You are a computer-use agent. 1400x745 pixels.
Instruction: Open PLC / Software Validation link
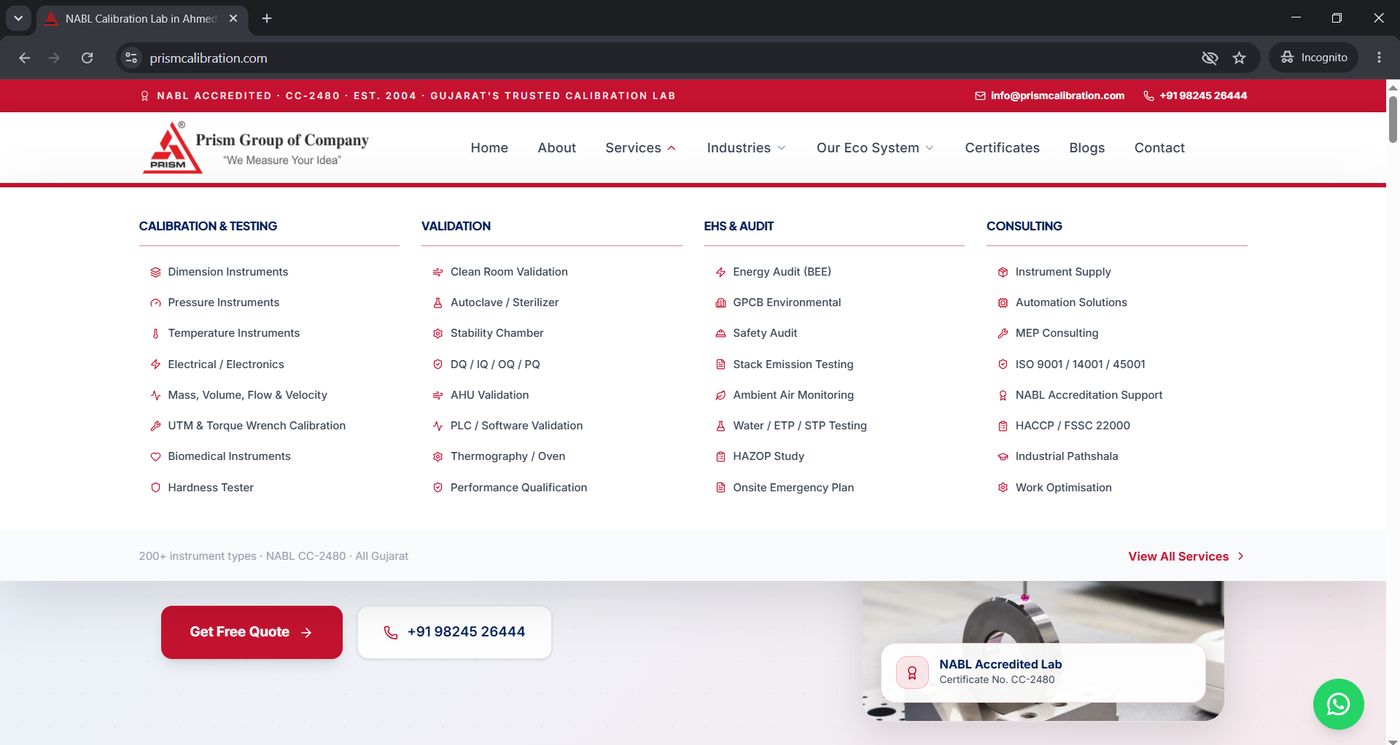[516, 426]
